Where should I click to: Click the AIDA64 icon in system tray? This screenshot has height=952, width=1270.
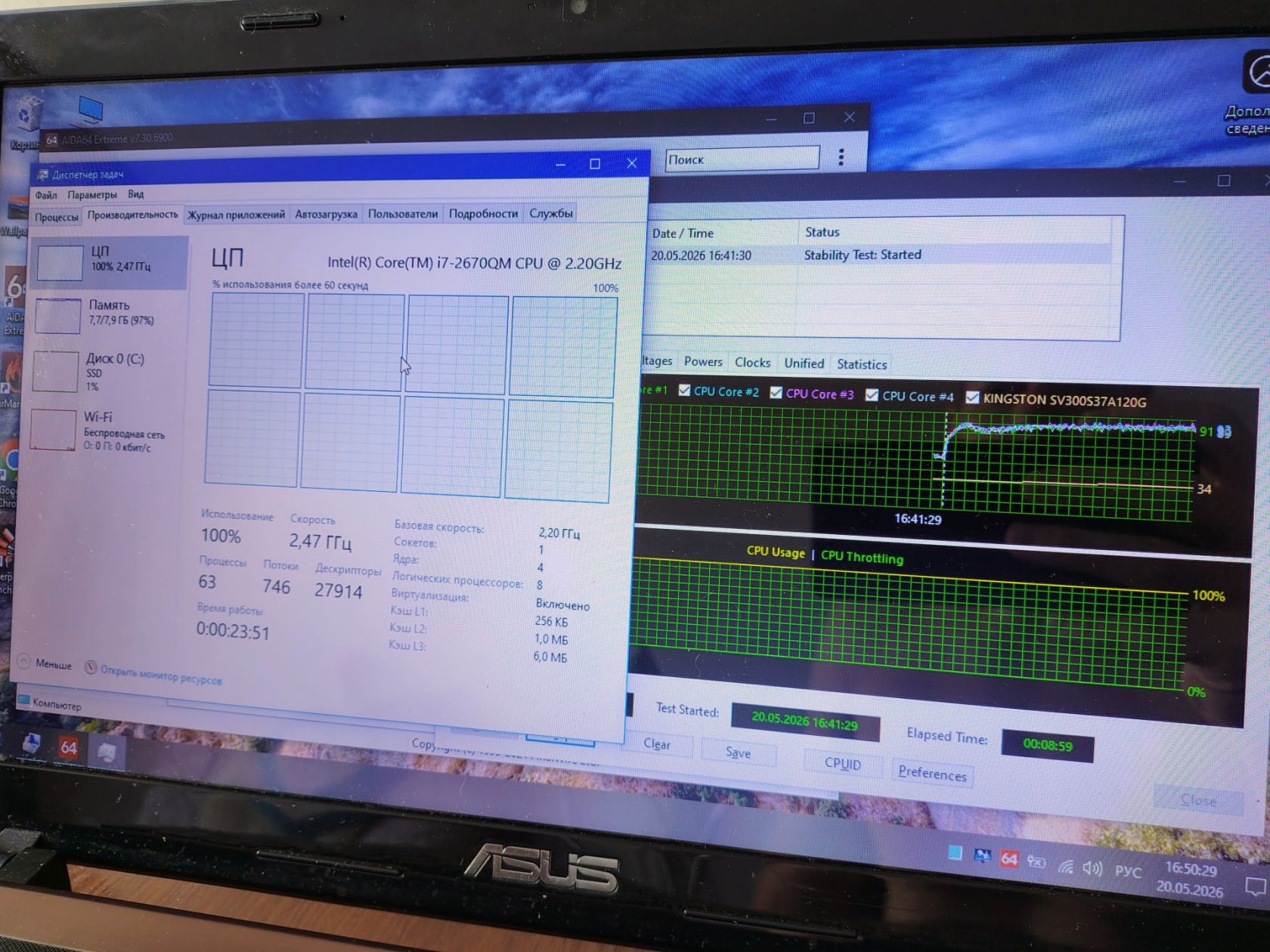click(x=1008, y=858)
